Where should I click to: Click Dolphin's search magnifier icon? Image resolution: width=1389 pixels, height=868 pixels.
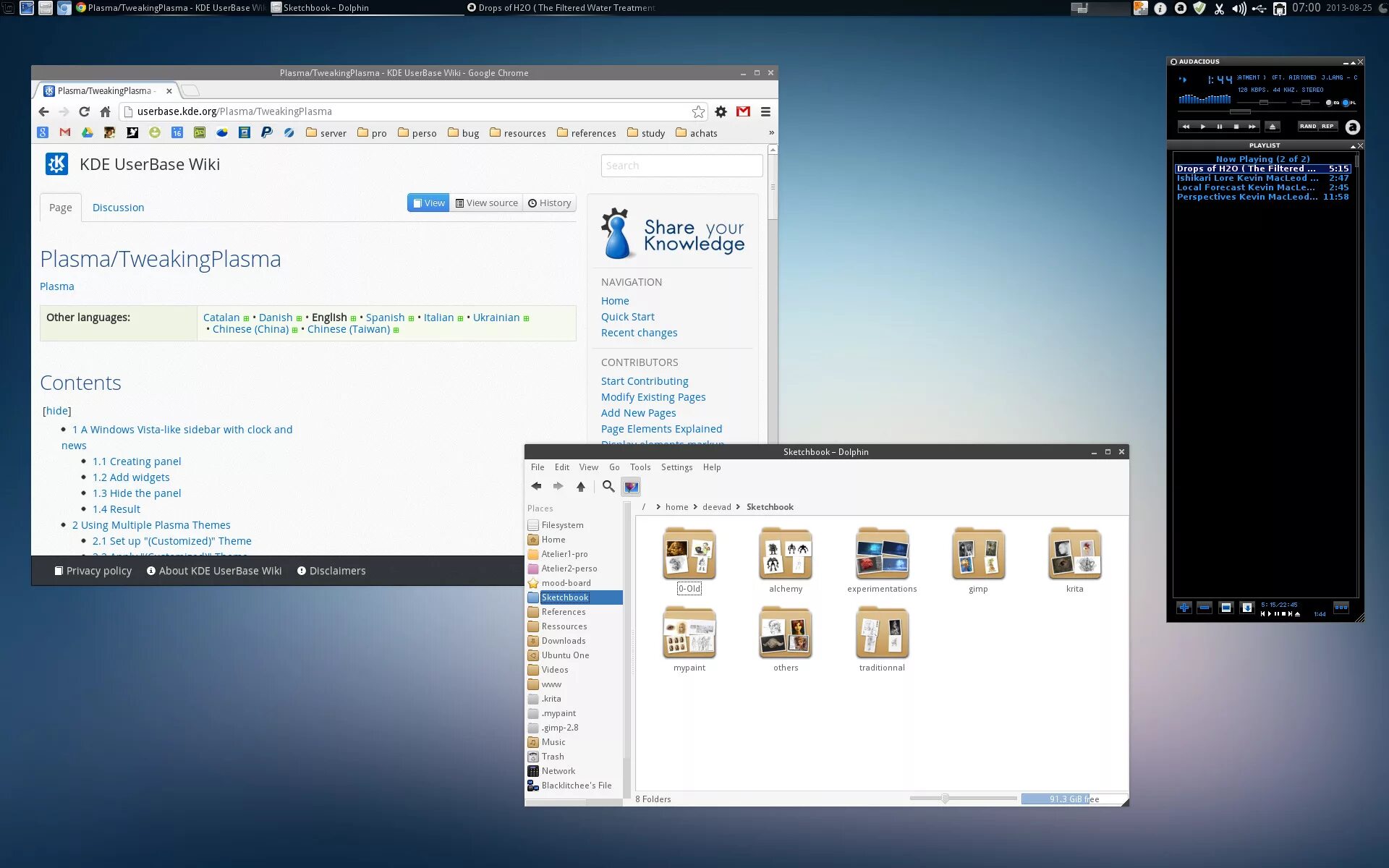coord(608,487)
